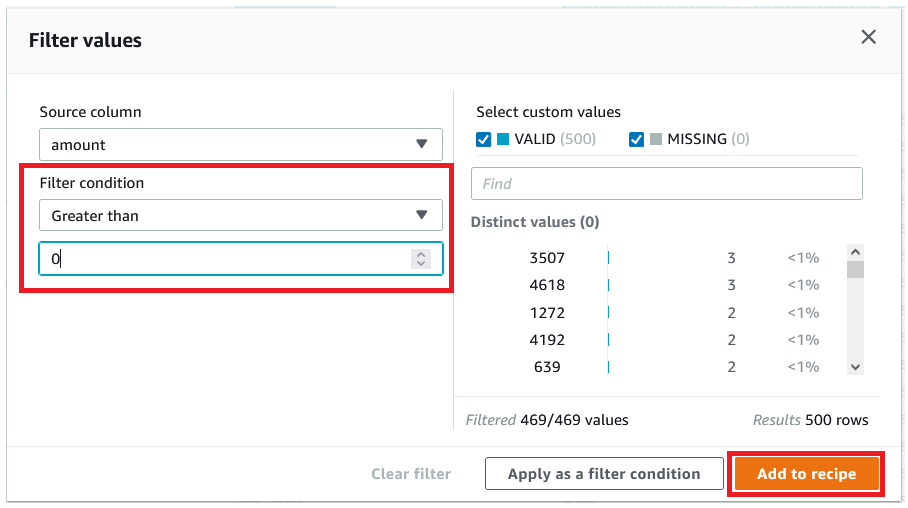The image size is (908, 508).
Task: Click the Add to recipe button
Action: pos(807,474)
